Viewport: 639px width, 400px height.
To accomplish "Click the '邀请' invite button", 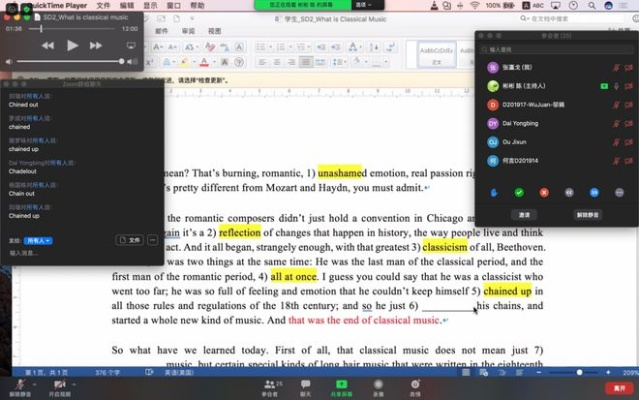I will pos(523,214).
